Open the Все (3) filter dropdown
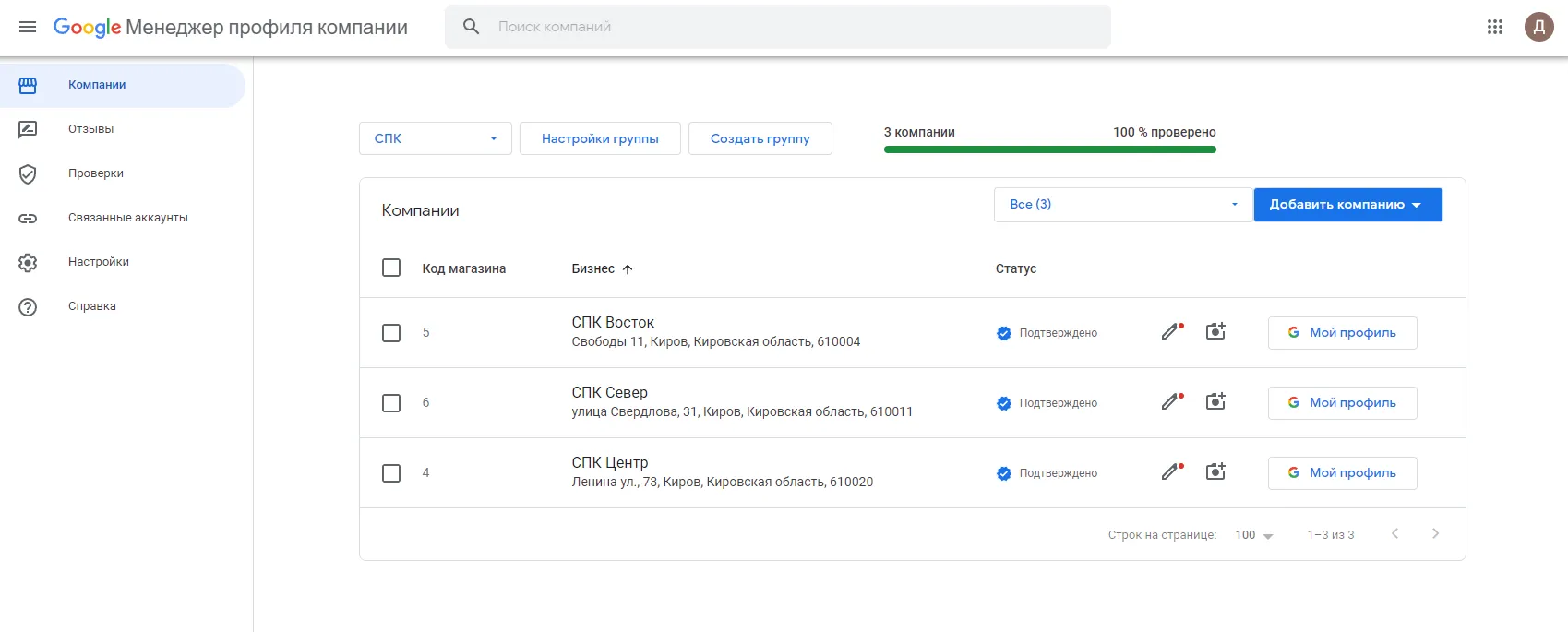Screen dimensions: 1568x632 coord(1123,205)
